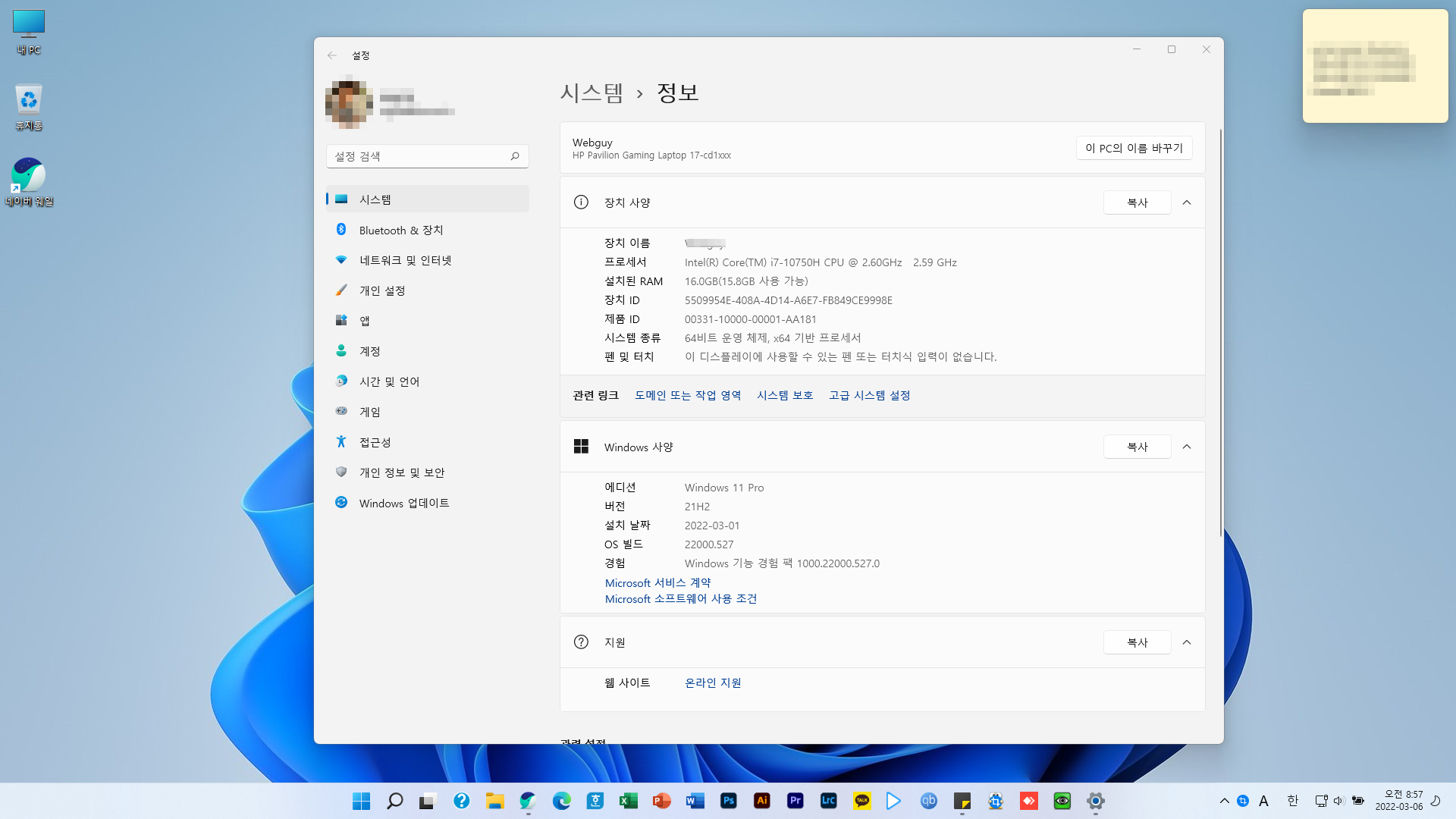Open Microsoft 서비스 계약 link
Screen dimensions: 1456x819
[x=657, y=582]
